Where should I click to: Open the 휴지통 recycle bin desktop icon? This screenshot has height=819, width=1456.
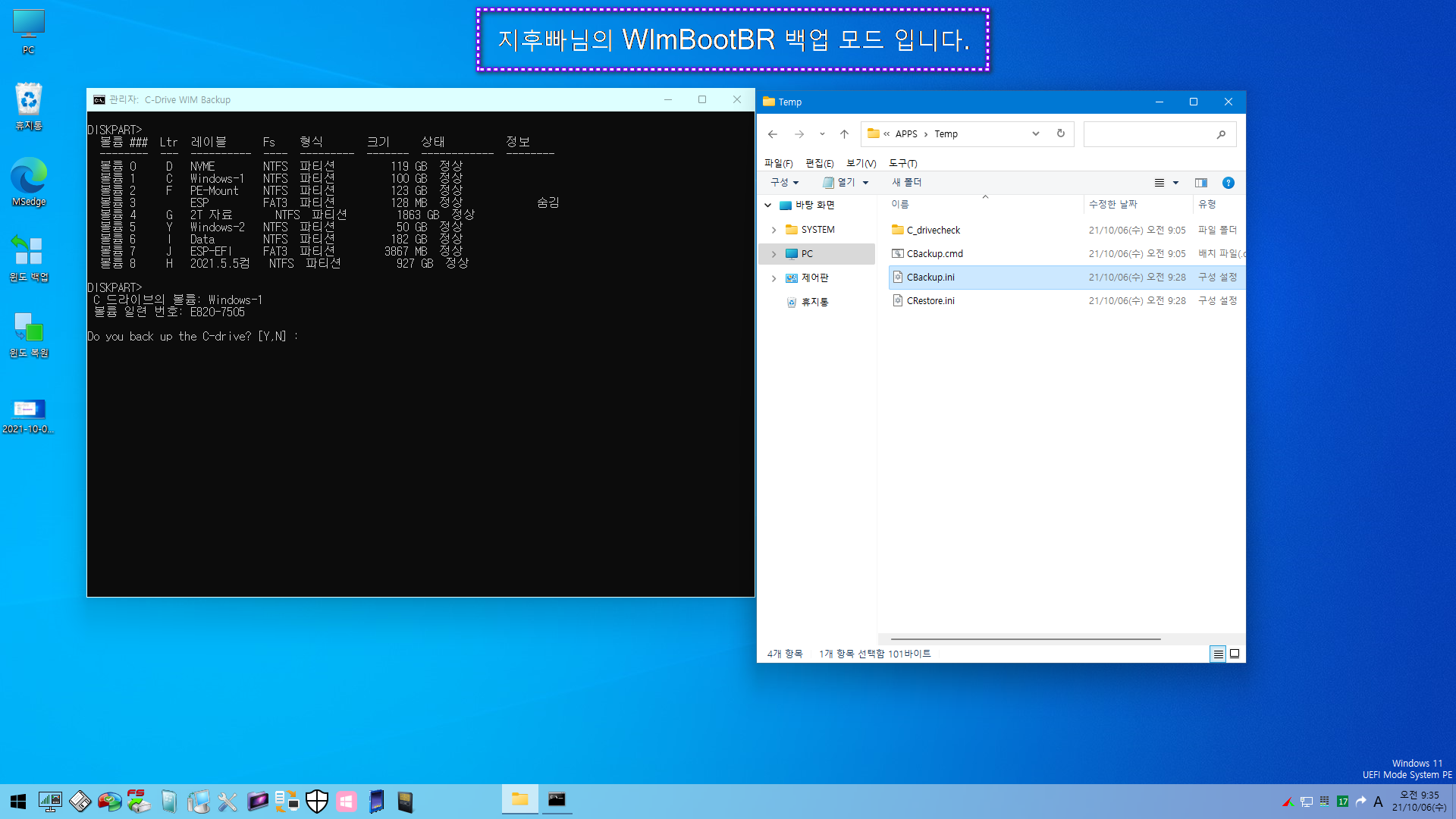coord(29,106)
